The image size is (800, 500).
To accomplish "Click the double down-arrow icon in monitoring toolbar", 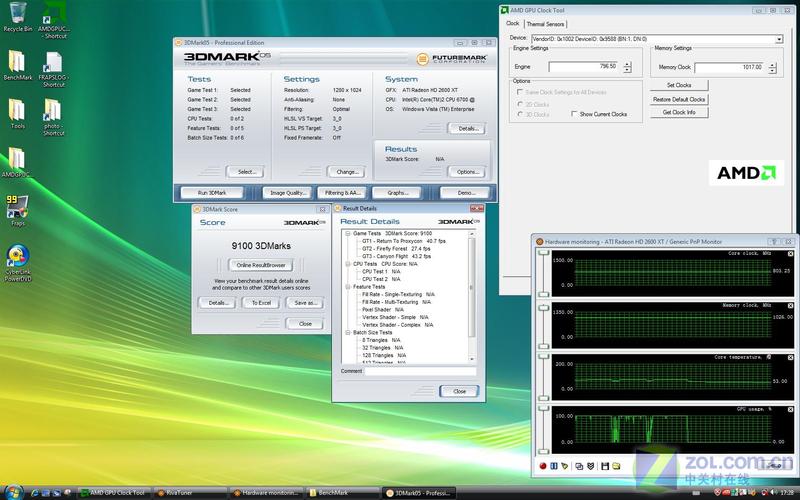I will click(590, 466).
